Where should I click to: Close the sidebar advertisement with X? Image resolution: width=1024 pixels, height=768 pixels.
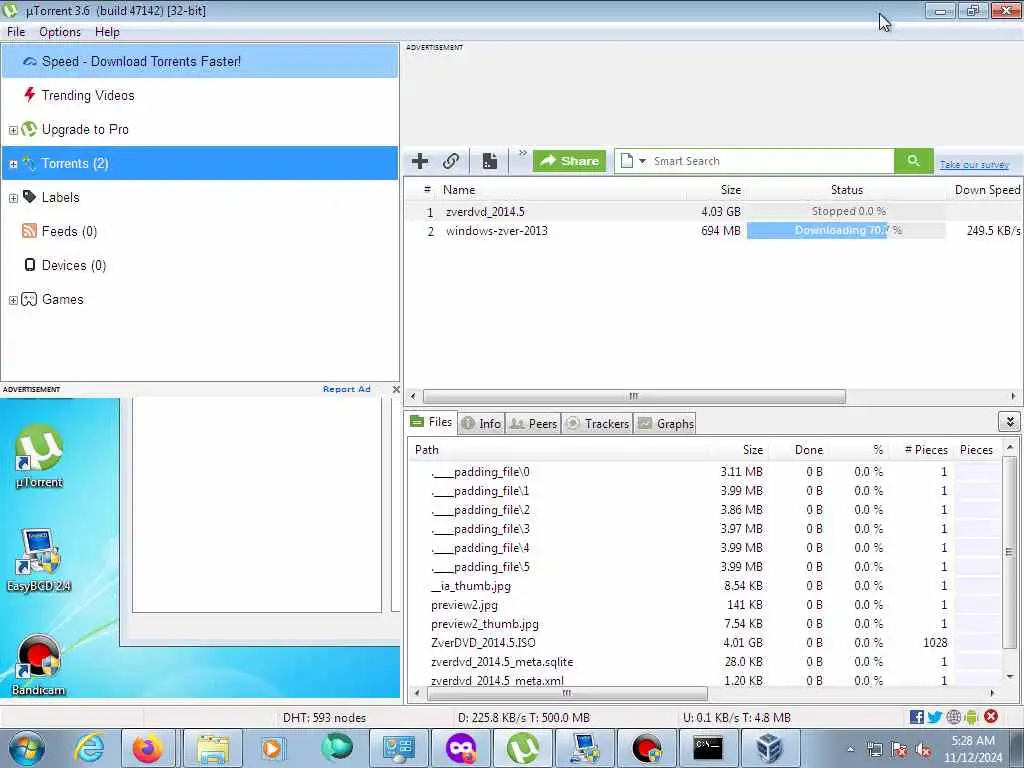pyautogui.click(x=396, y=389)
